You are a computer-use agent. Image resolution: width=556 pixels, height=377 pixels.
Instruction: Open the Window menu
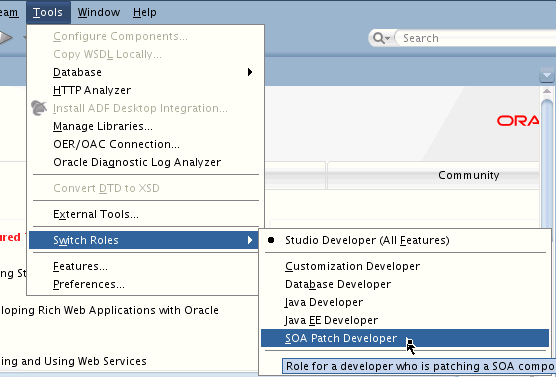[99, 12]
